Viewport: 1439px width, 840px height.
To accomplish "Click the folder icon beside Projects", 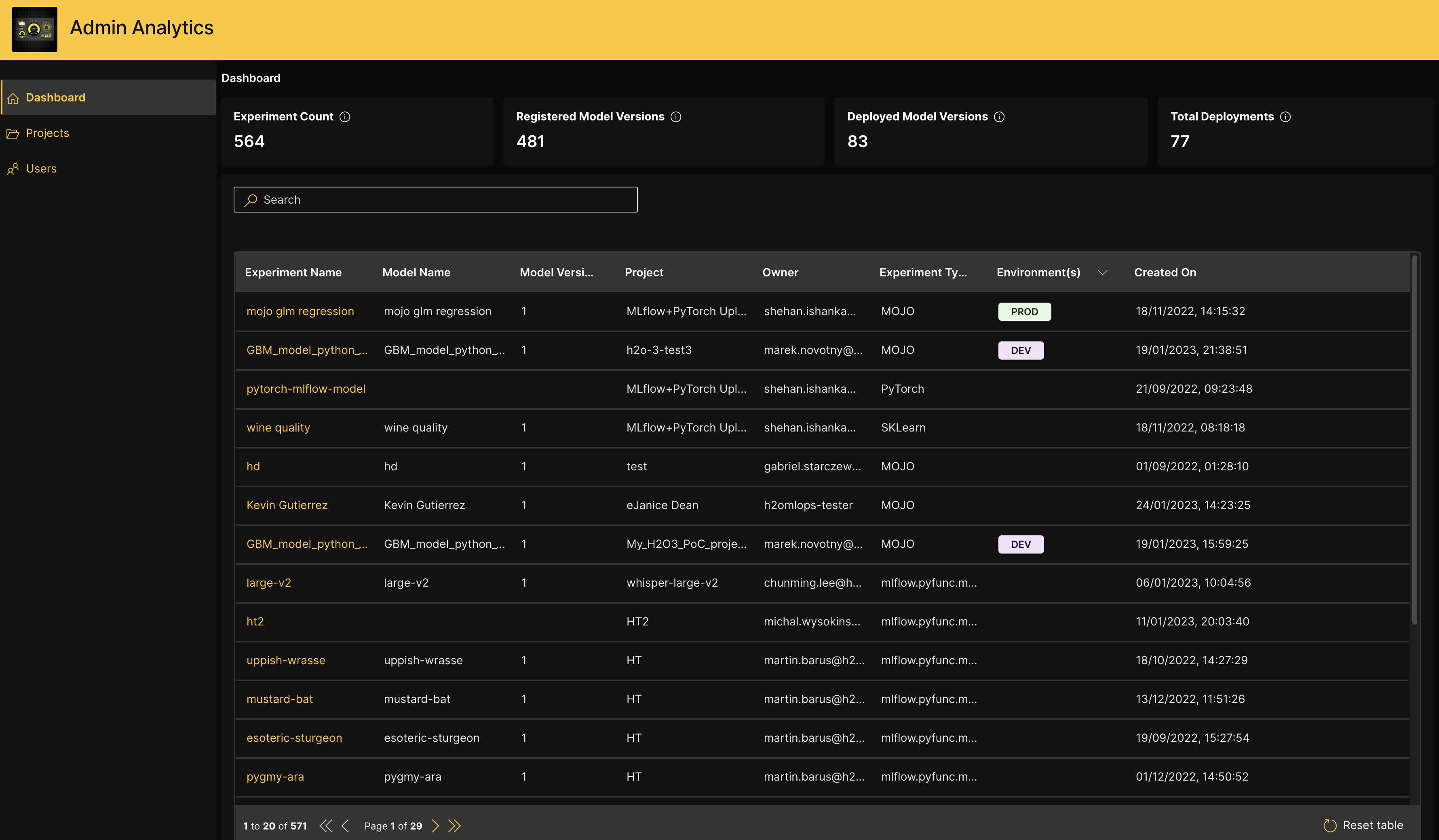I will [14, 133].
